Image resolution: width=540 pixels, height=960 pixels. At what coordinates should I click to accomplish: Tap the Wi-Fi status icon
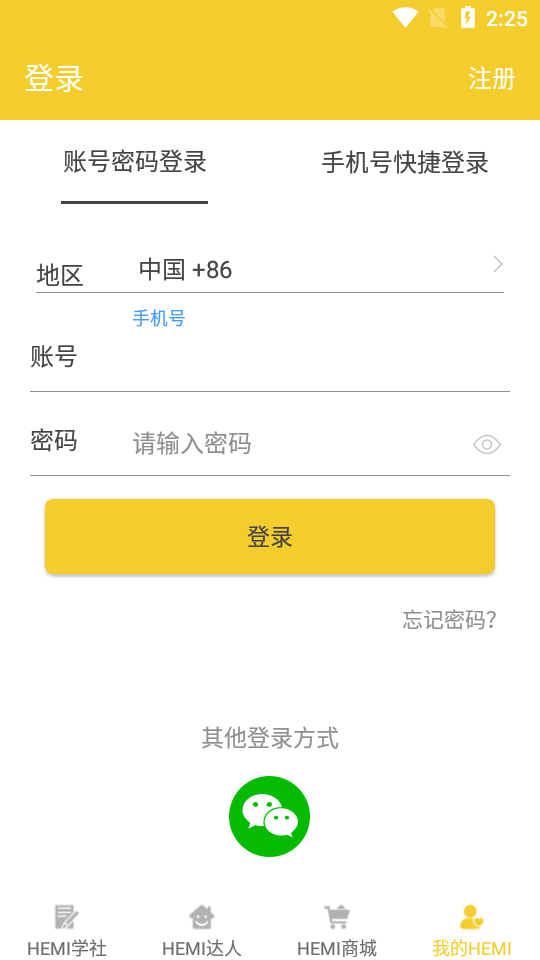click(x=405, y=18)
